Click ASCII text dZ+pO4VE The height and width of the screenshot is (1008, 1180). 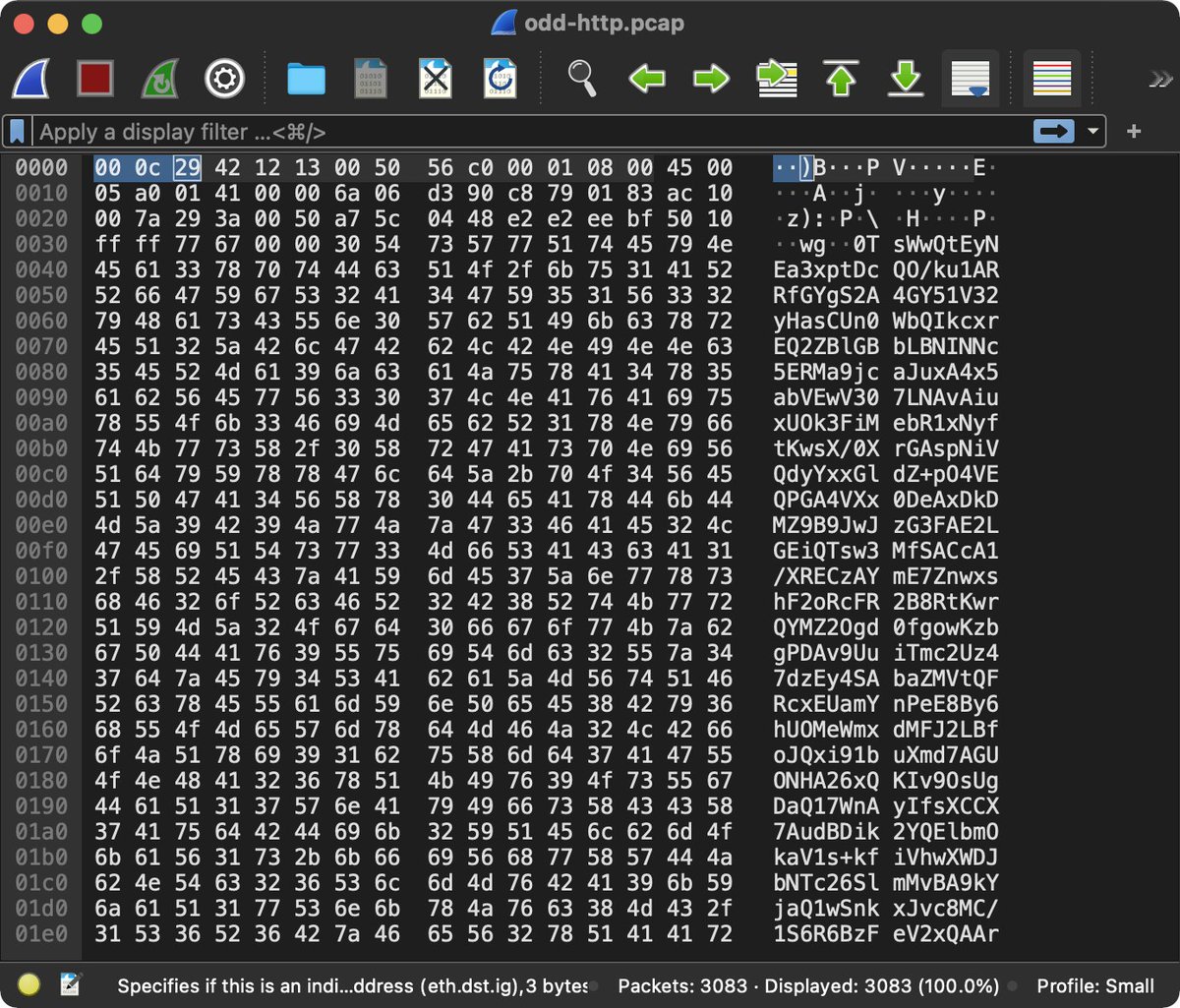tap(946, 475)
